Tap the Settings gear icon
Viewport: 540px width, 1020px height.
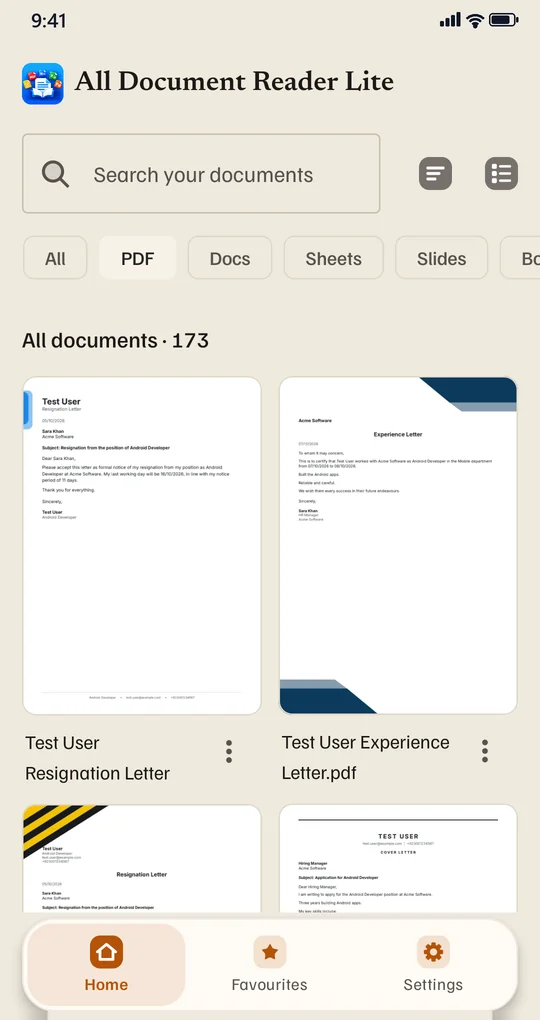433,952
